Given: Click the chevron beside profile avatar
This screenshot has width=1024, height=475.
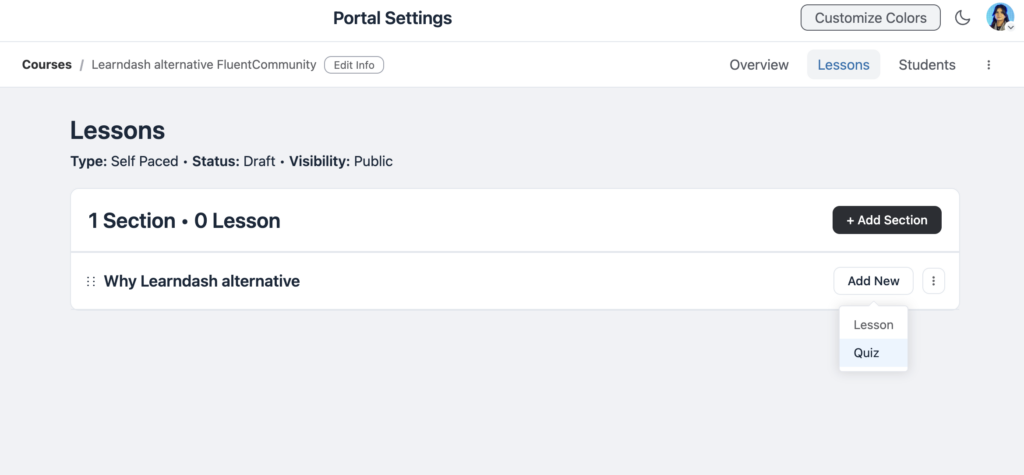Looking at the screenshot, I should coord(1010,28).
